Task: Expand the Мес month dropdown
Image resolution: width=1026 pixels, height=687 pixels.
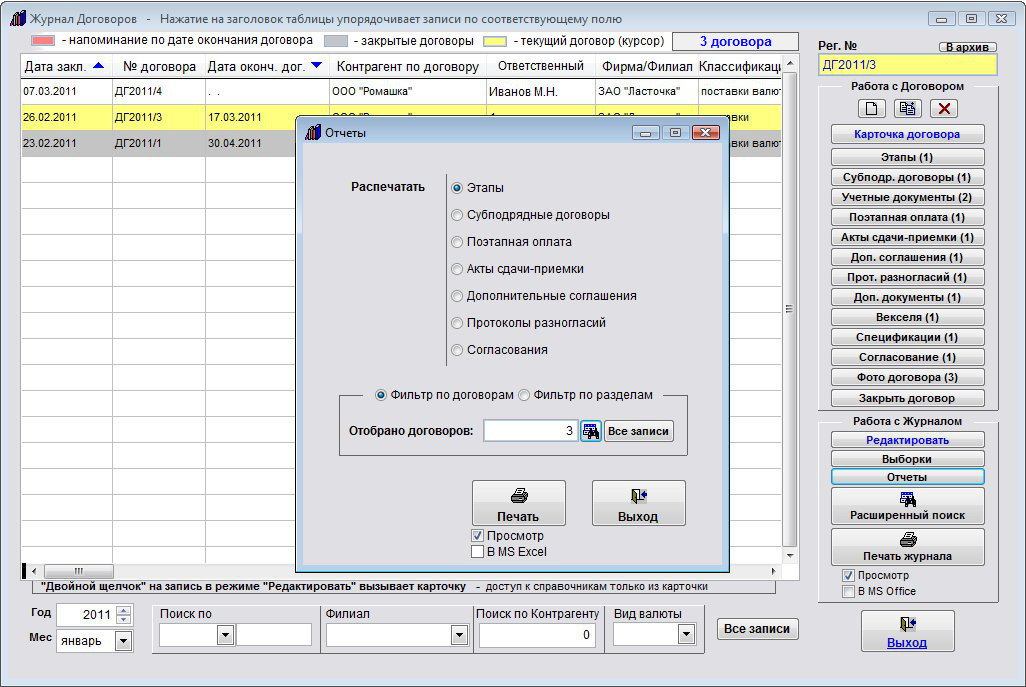Action: (x=124, y=641)
